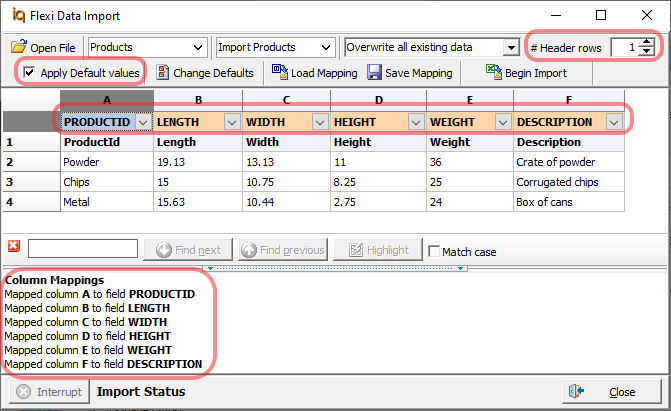Click the Flexi Data Import app icon
Image resolution: width=671 pixels, height=411 pixels.
[x=19, y=15]
